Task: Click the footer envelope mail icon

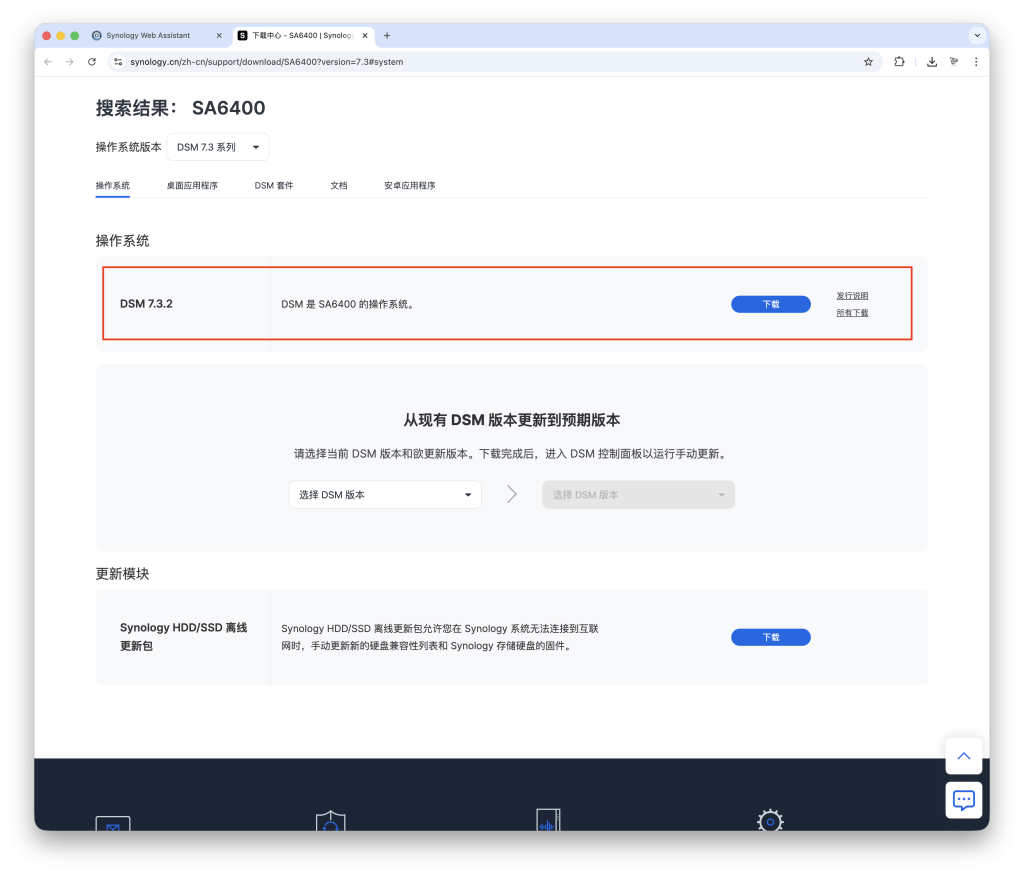Action: [x=113, y=823]
